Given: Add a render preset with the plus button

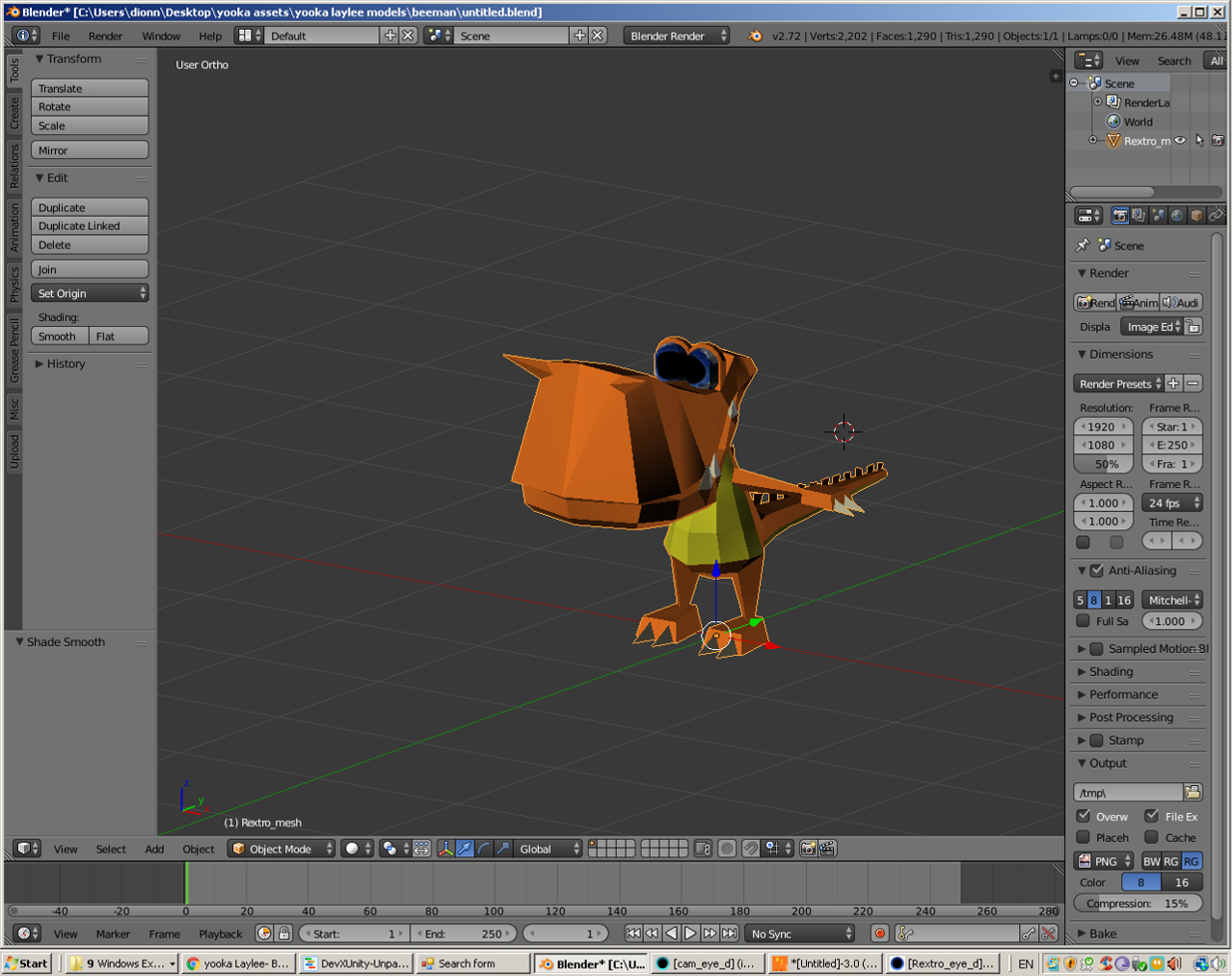Looking at the screenshot, I should (1173, 384).
